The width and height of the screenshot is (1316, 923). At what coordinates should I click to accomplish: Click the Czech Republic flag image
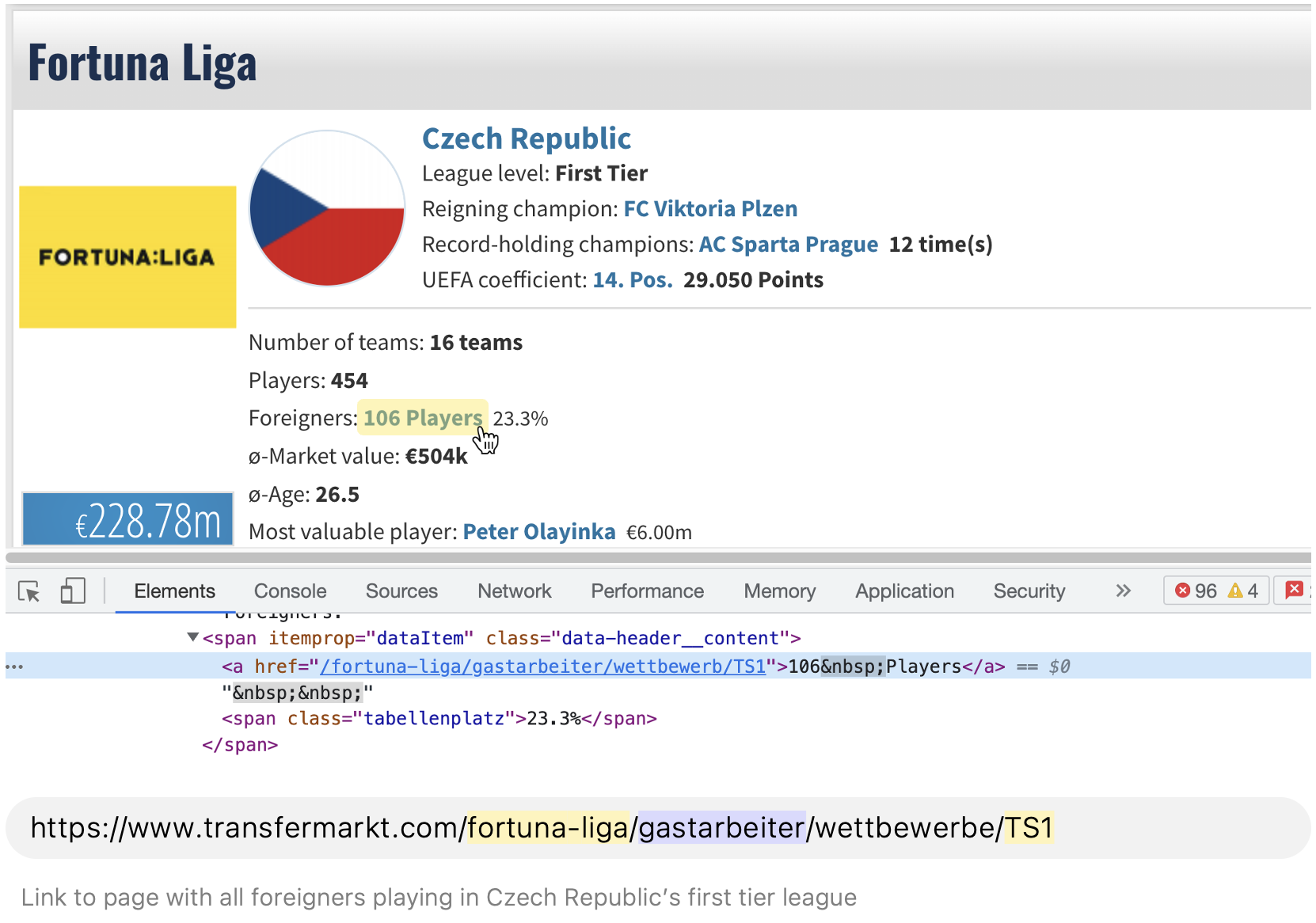click(327, 208)
